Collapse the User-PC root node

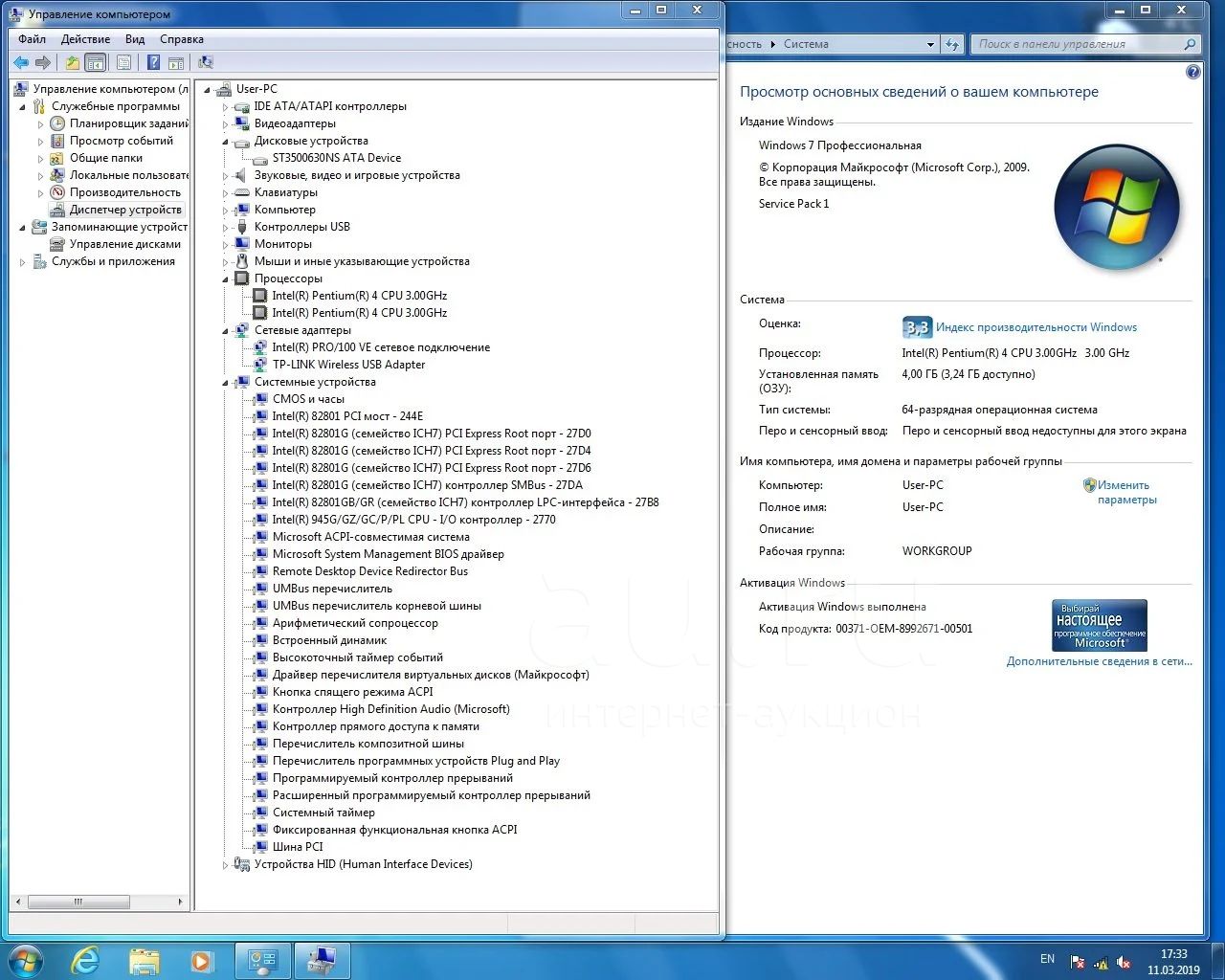[x=207, y=90]
